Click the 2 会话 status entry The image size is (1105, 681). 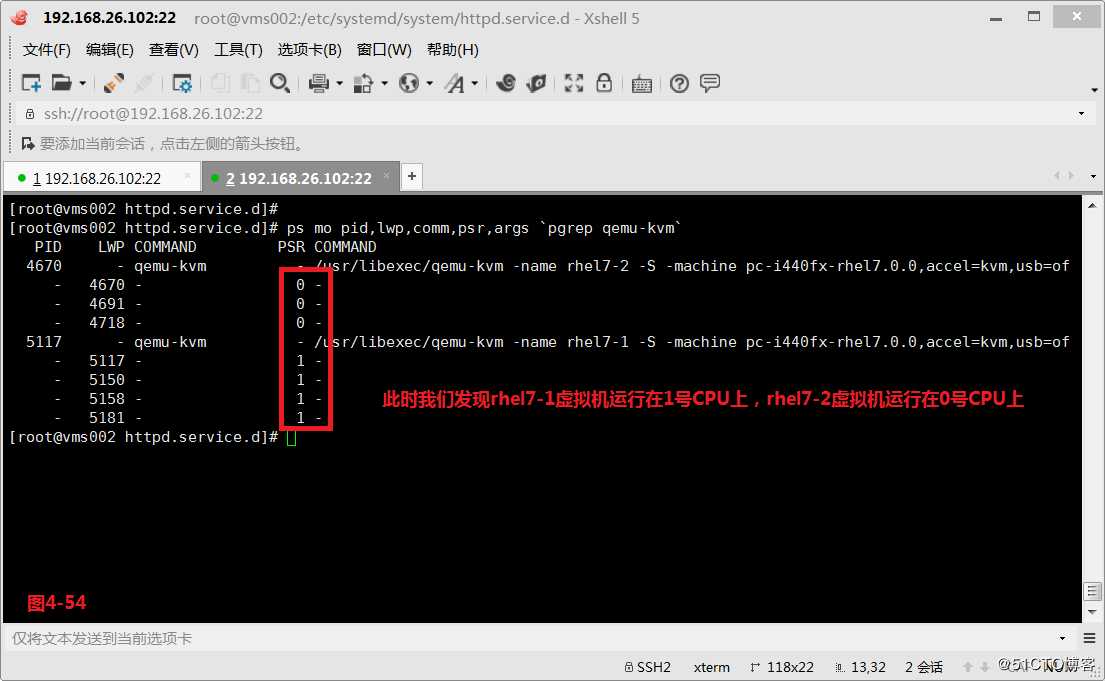coord(924,667)
